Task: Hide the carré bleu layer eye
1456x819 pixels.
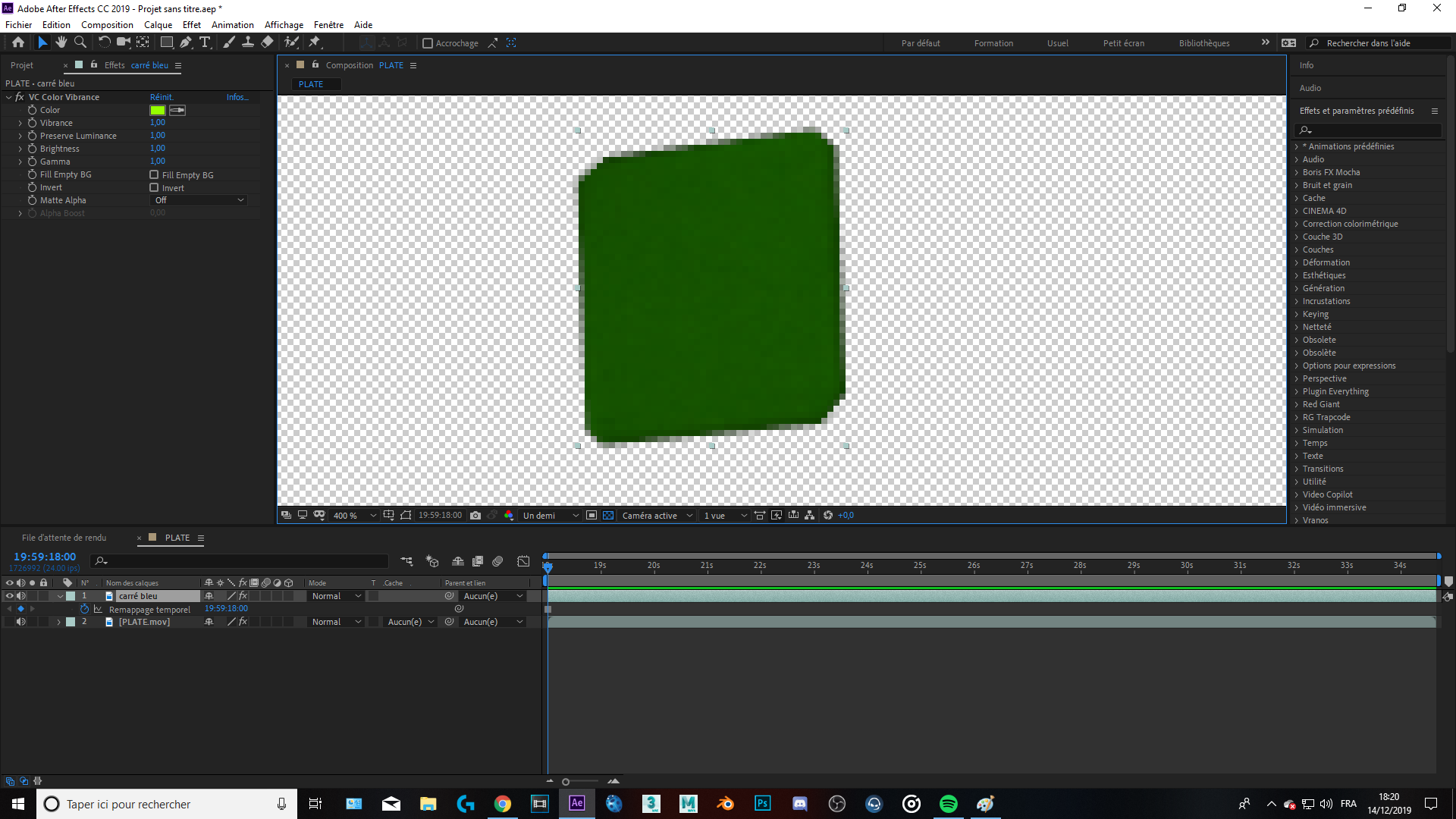Action: 9,596
